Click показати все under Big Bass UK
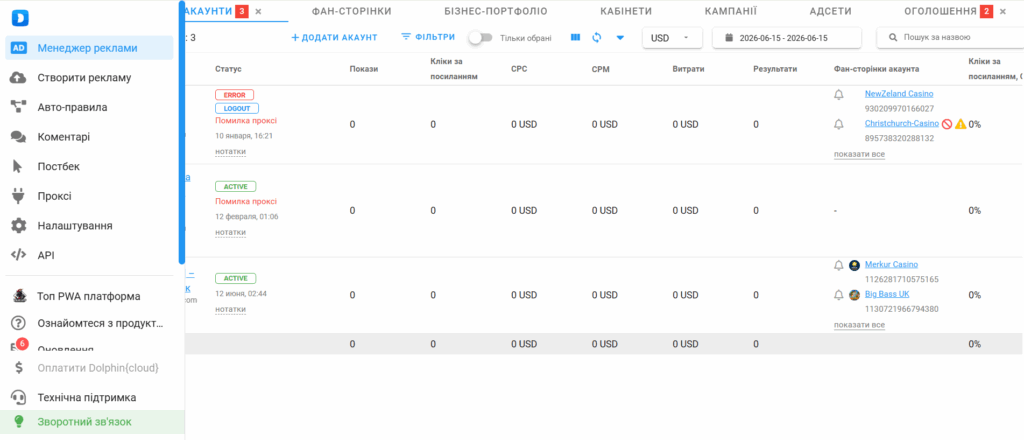Viewport: 1024px width, 440px height. [x=859, y=324]
